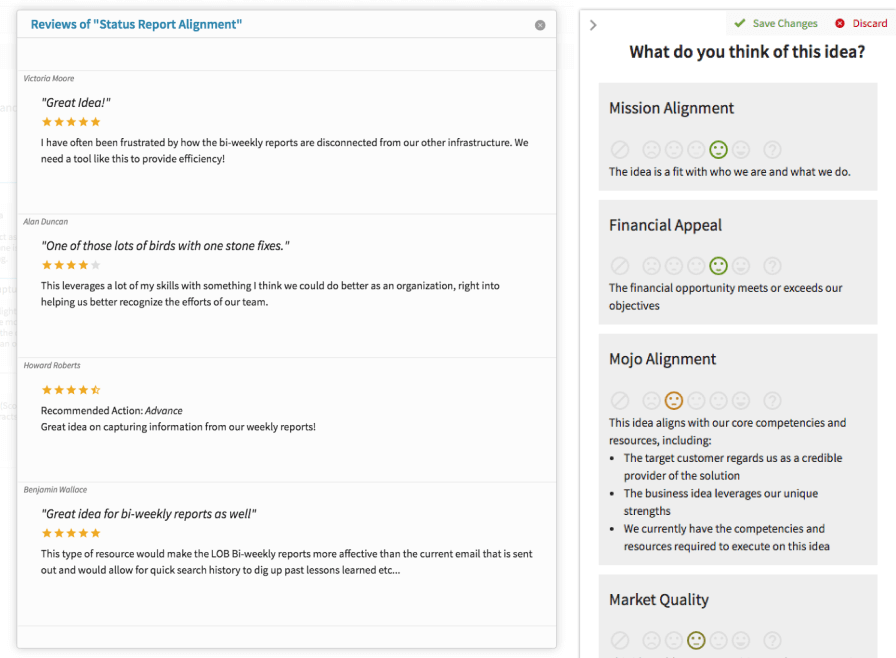Open the Financial Appeal question mark help
Screen dimensions: 896x658
pos(772,266)
